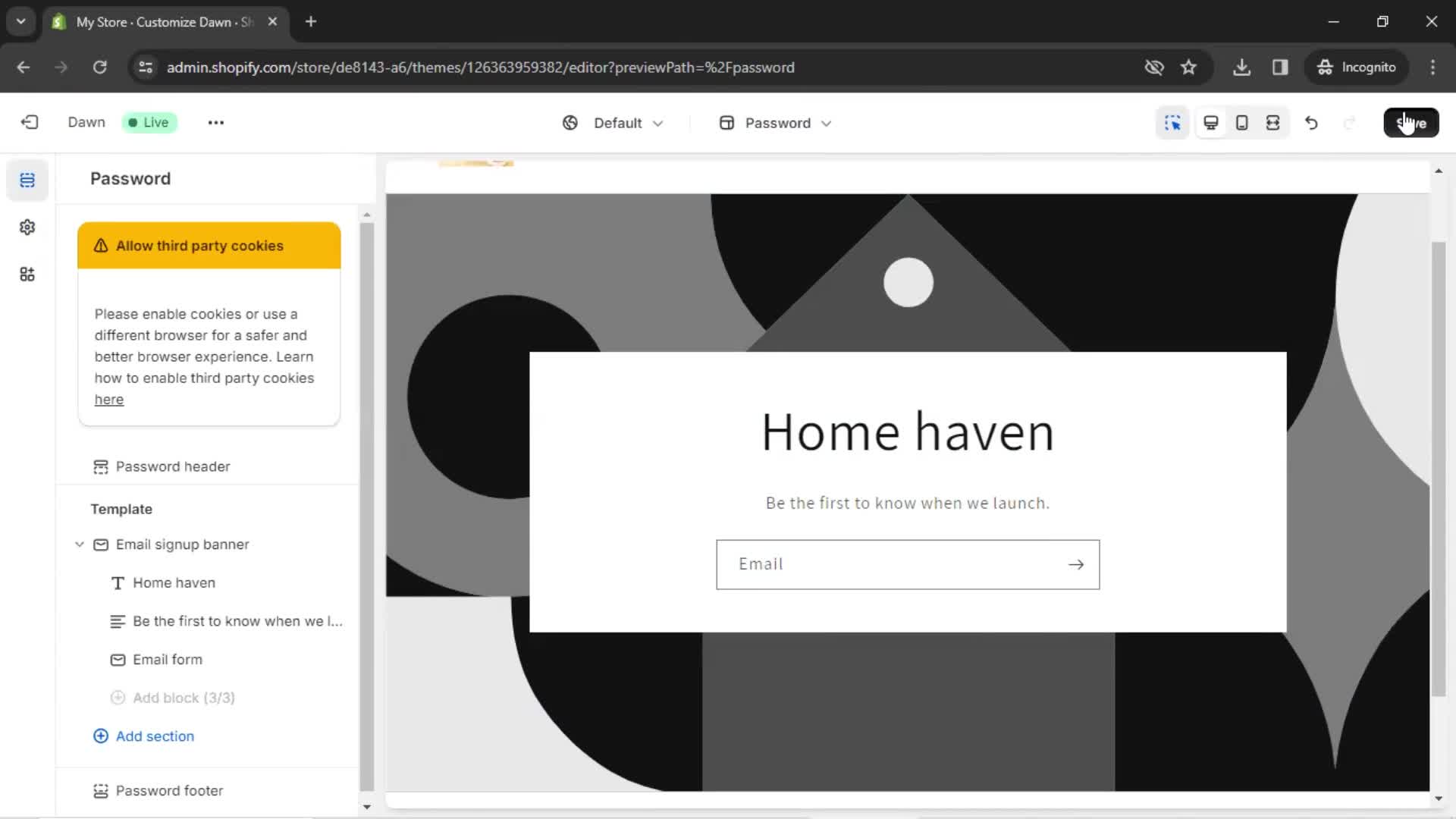1456x819 pixels.
Task: Toggle Live theme status indicator
Action: point(148,122)
